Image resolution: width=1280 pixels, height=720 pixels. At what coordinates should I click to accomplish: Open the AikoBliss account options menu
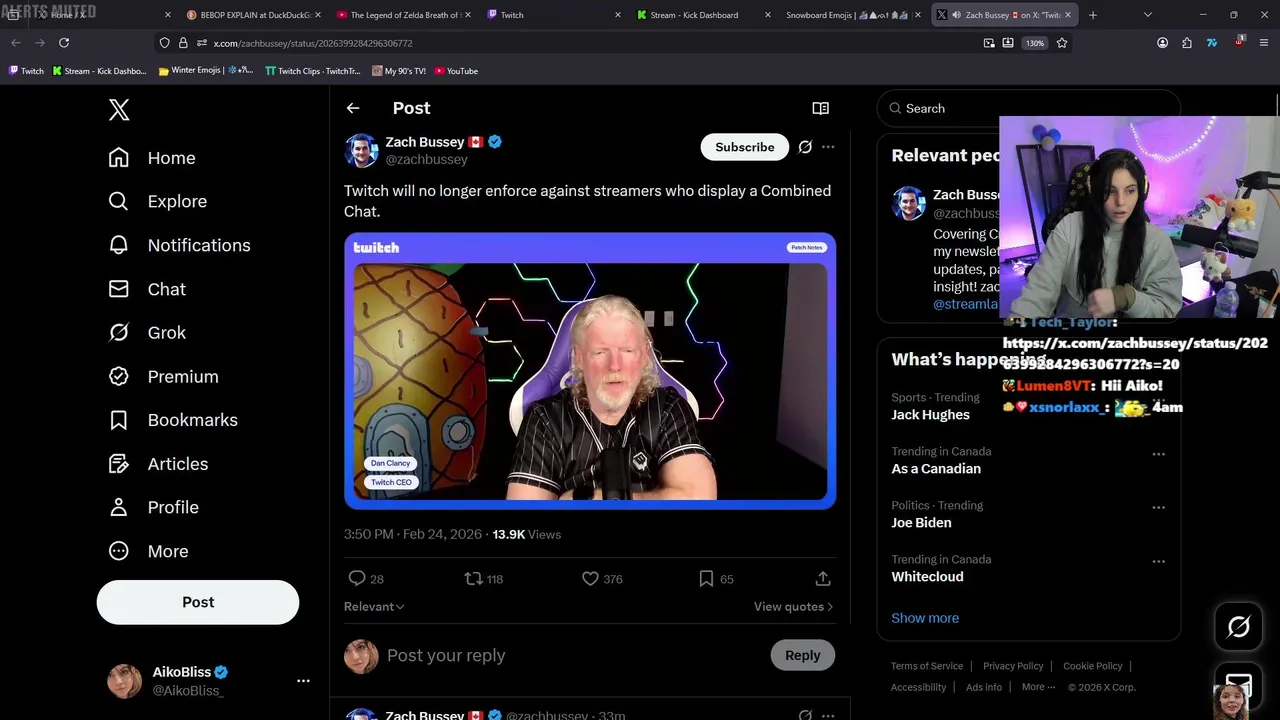303,681
